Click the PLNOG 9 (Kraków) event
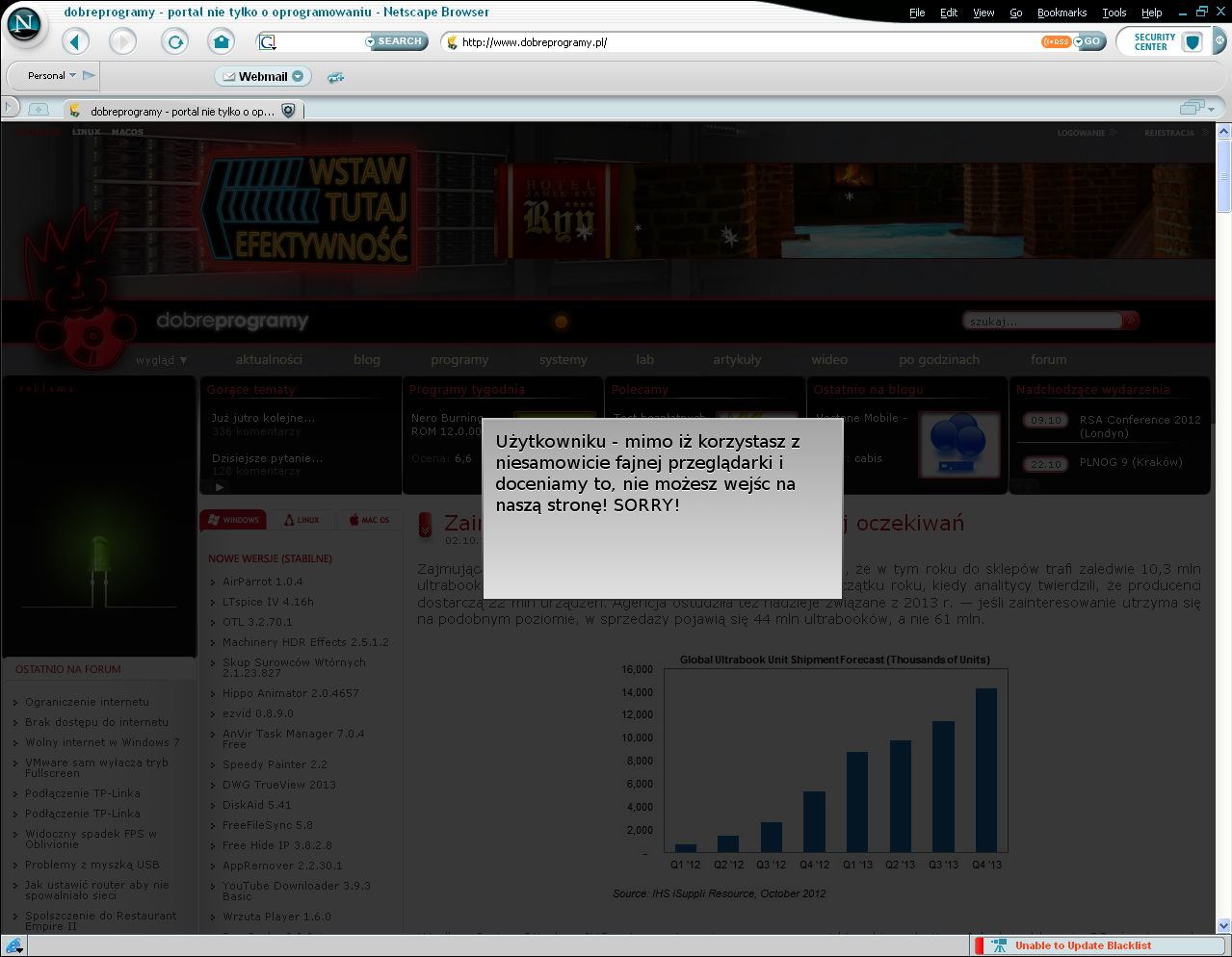The width and height of the screenshot is (1232, 957). pyautogui.click(x=1130, y=462)
